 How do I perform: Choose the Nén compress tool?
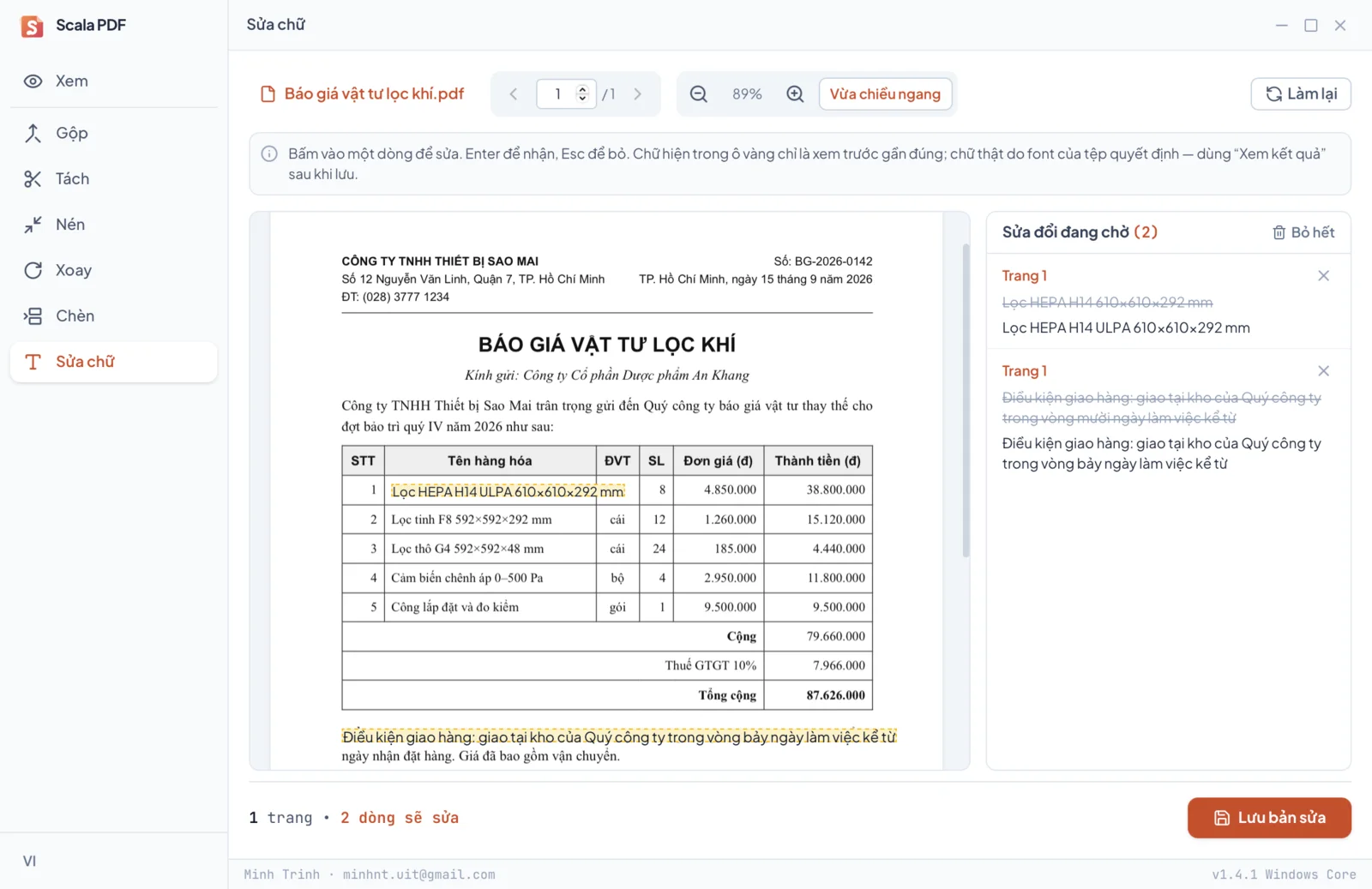click(113, 225)
